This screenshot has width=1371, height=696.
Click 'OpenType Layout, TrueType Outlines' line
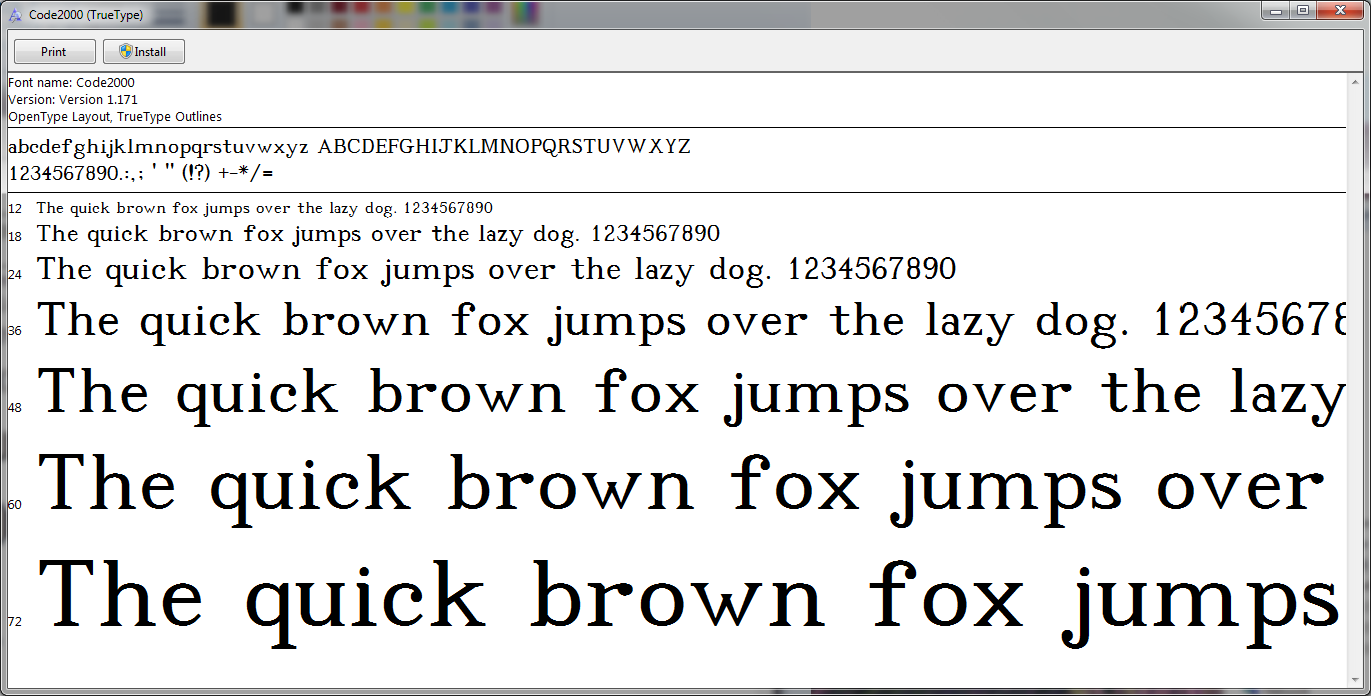(x=115, y=117)
